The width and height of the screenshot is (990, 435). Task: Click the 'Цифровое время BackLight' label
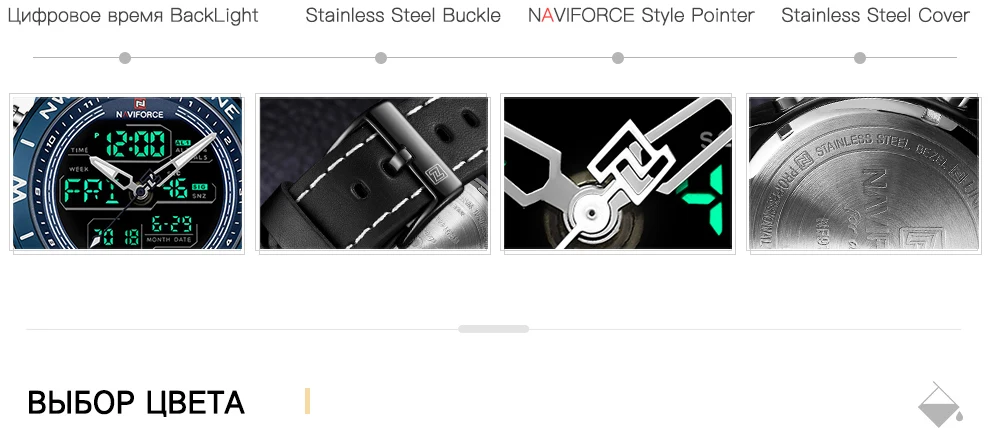(x=133, y=15)
